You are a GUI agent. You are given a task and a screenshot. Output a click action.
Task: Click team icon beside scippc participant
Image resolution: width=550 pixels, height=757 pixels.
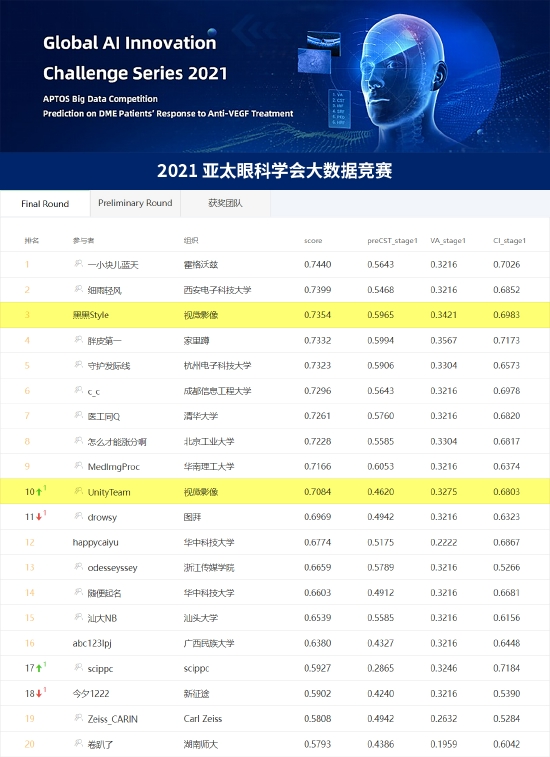coord(78,668)
